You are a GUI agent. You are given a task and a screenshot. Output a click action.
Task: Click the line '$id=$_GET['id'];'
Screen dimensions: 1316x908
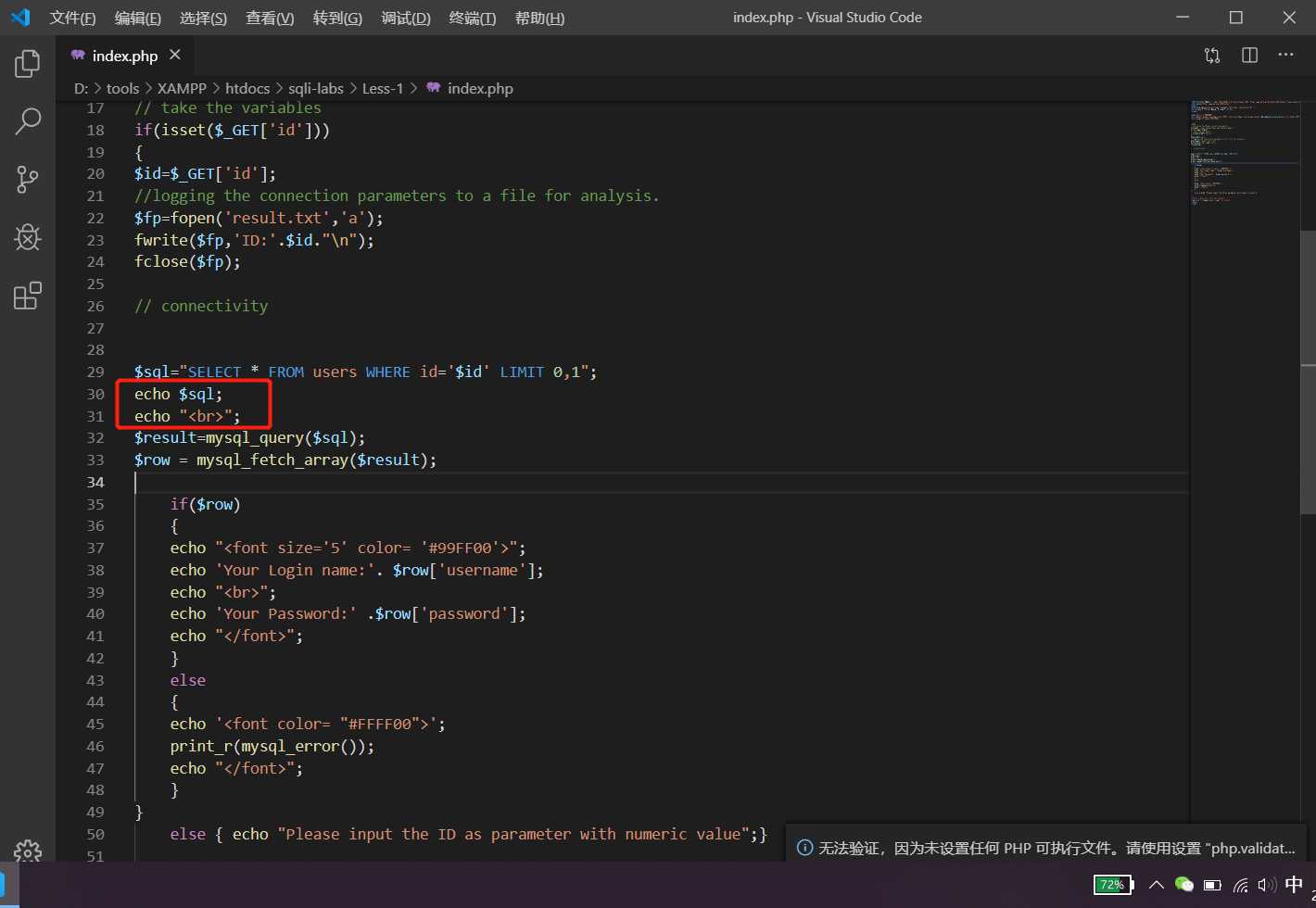206,173
